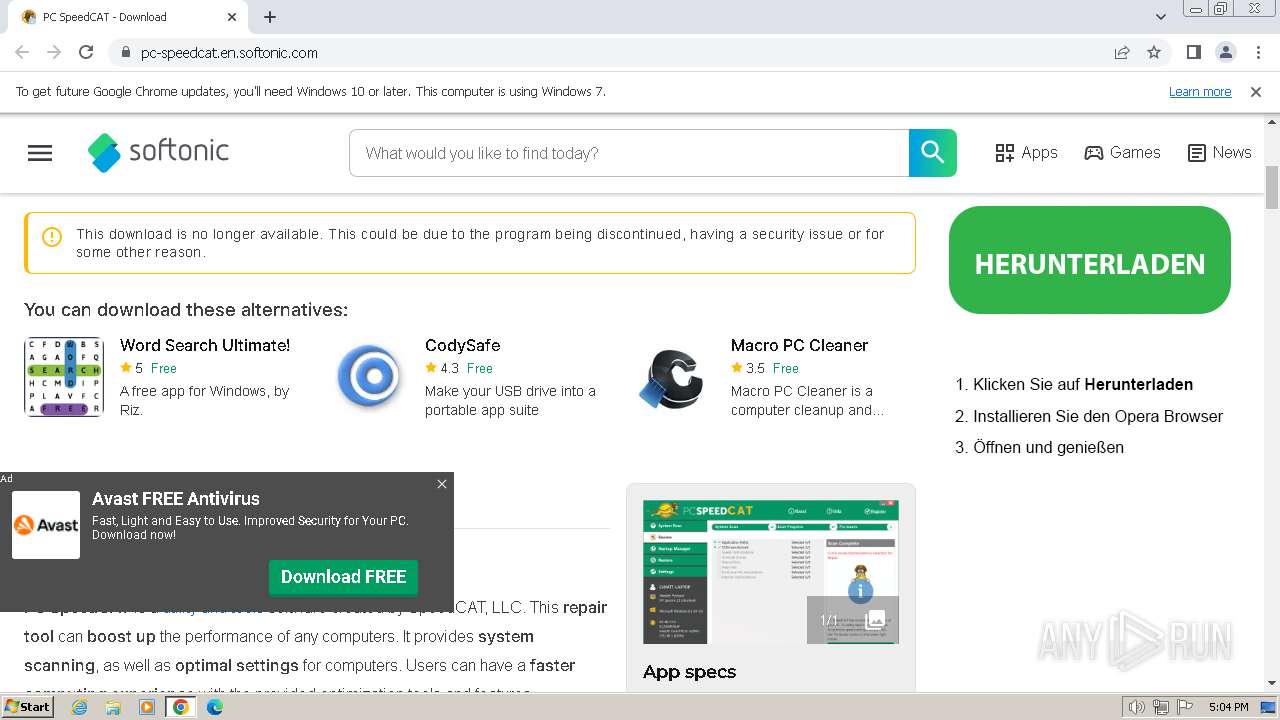1280x720 pixels.
Task: Open the screenshot gallery icon
Action: [876, 620]
